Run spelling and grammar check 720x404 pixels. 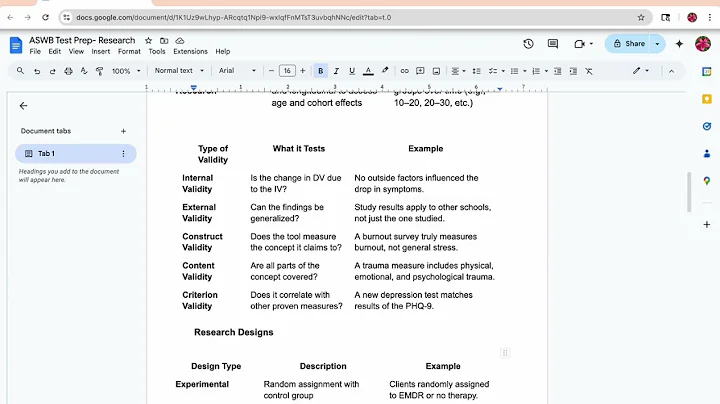(84, 71)
